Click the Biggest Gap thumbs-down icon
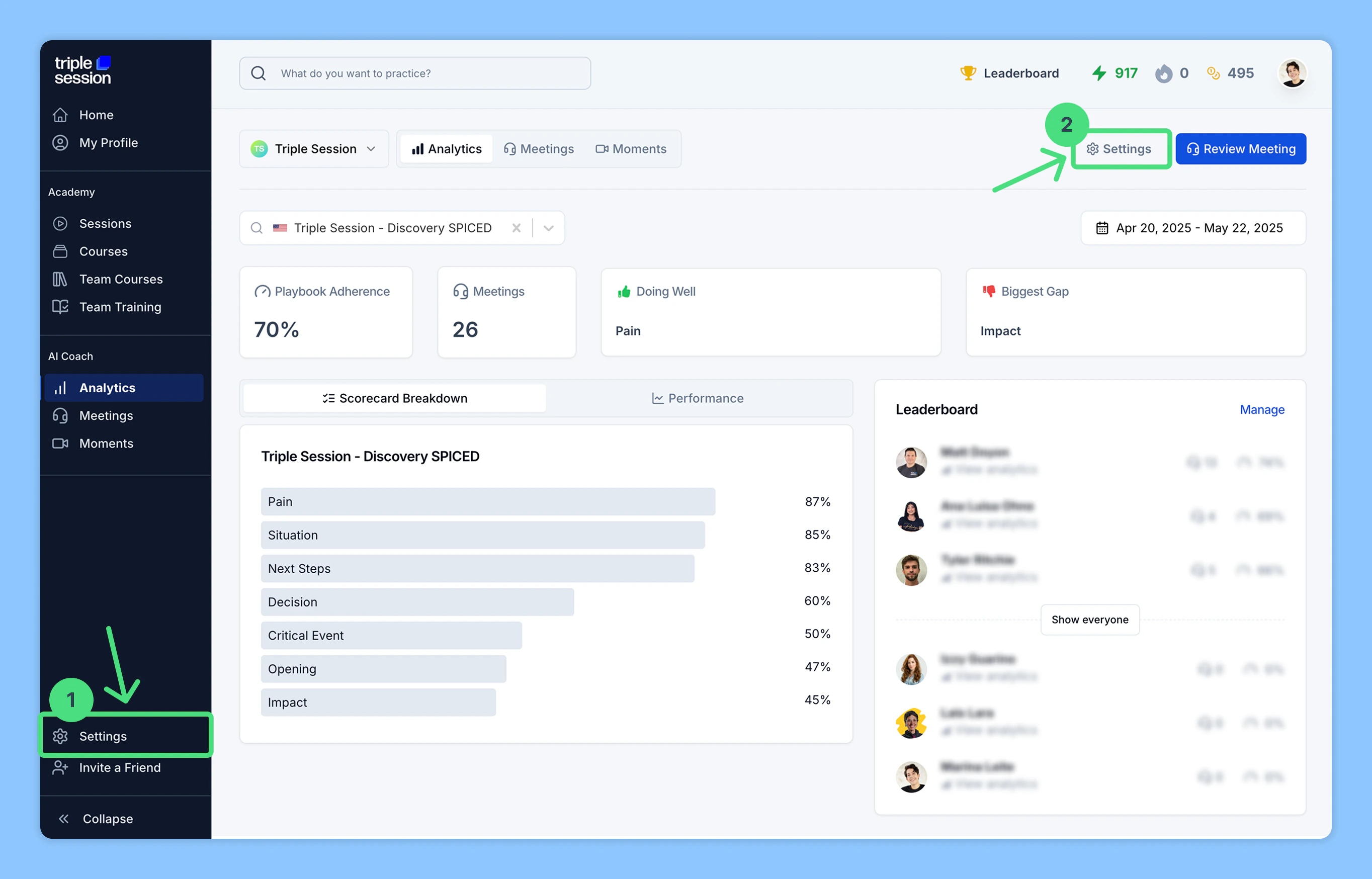This screenshot has height=879, width=1372. 988,292
